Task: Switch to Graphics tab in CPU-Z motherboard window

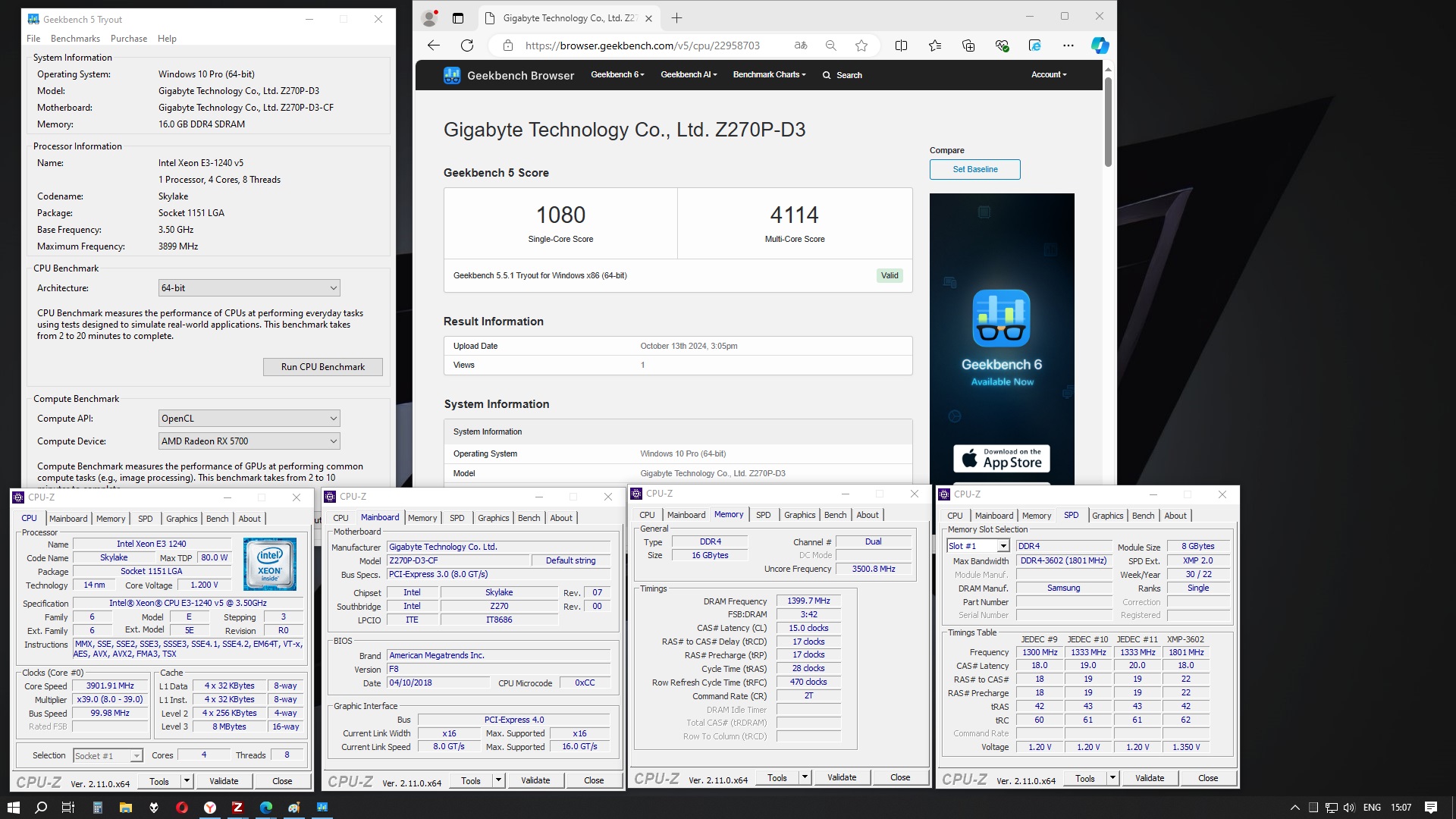Action: click(x=493, y=518)
